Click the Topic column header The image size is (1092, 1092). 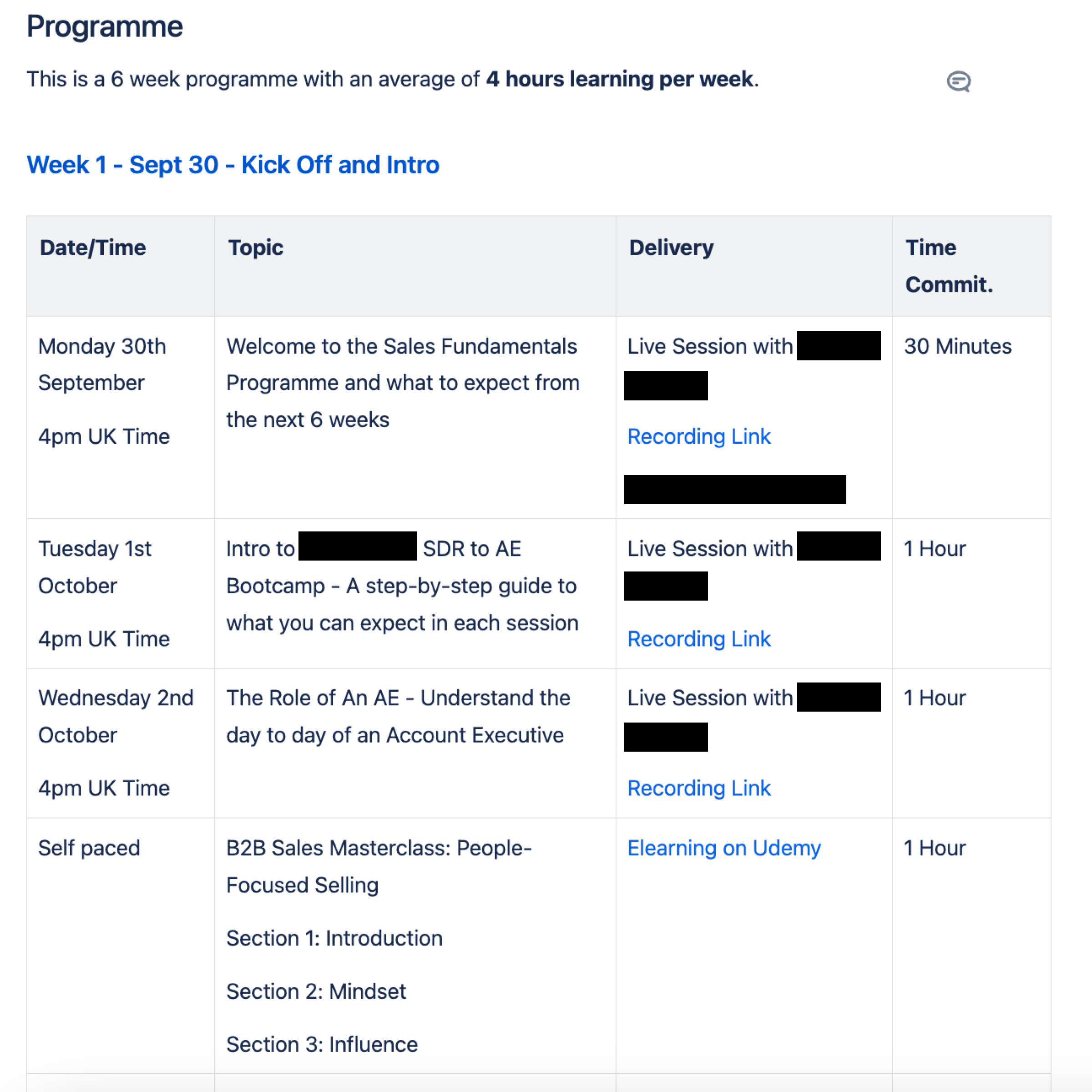click(255, 248)
